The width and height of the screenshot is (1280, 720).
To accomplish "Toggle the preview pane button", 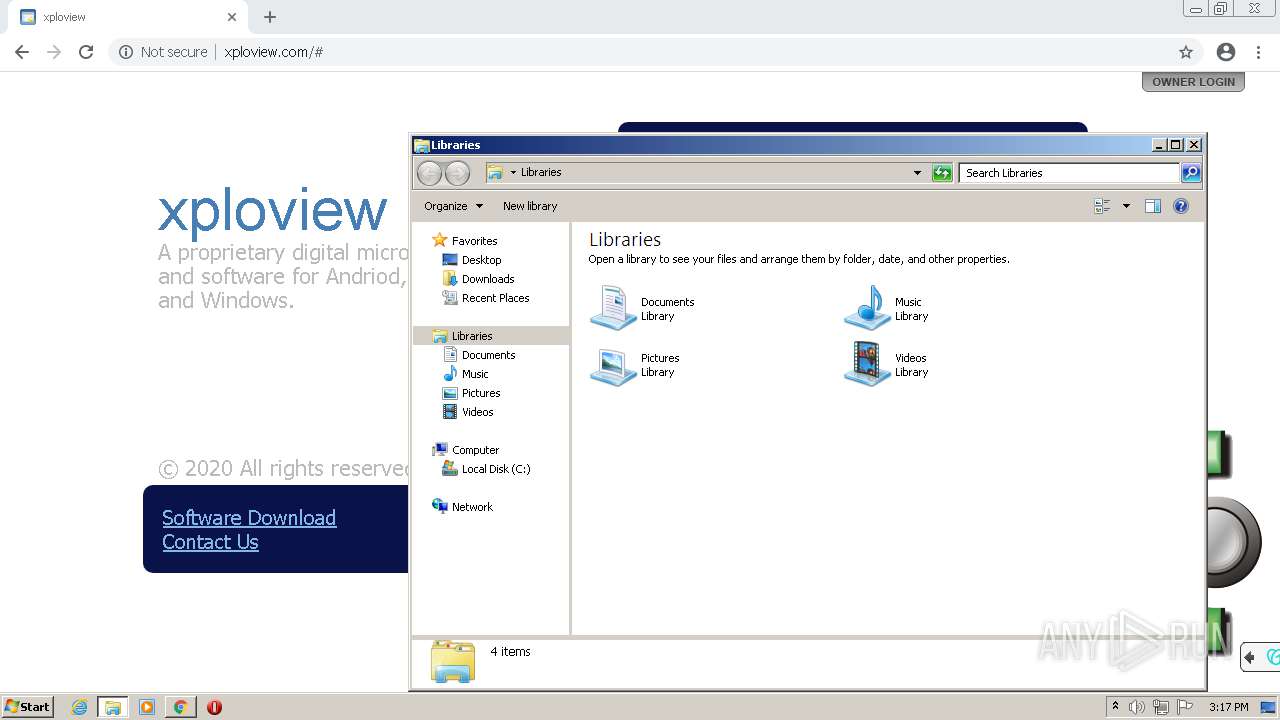I will click(x=1152, y=206).
